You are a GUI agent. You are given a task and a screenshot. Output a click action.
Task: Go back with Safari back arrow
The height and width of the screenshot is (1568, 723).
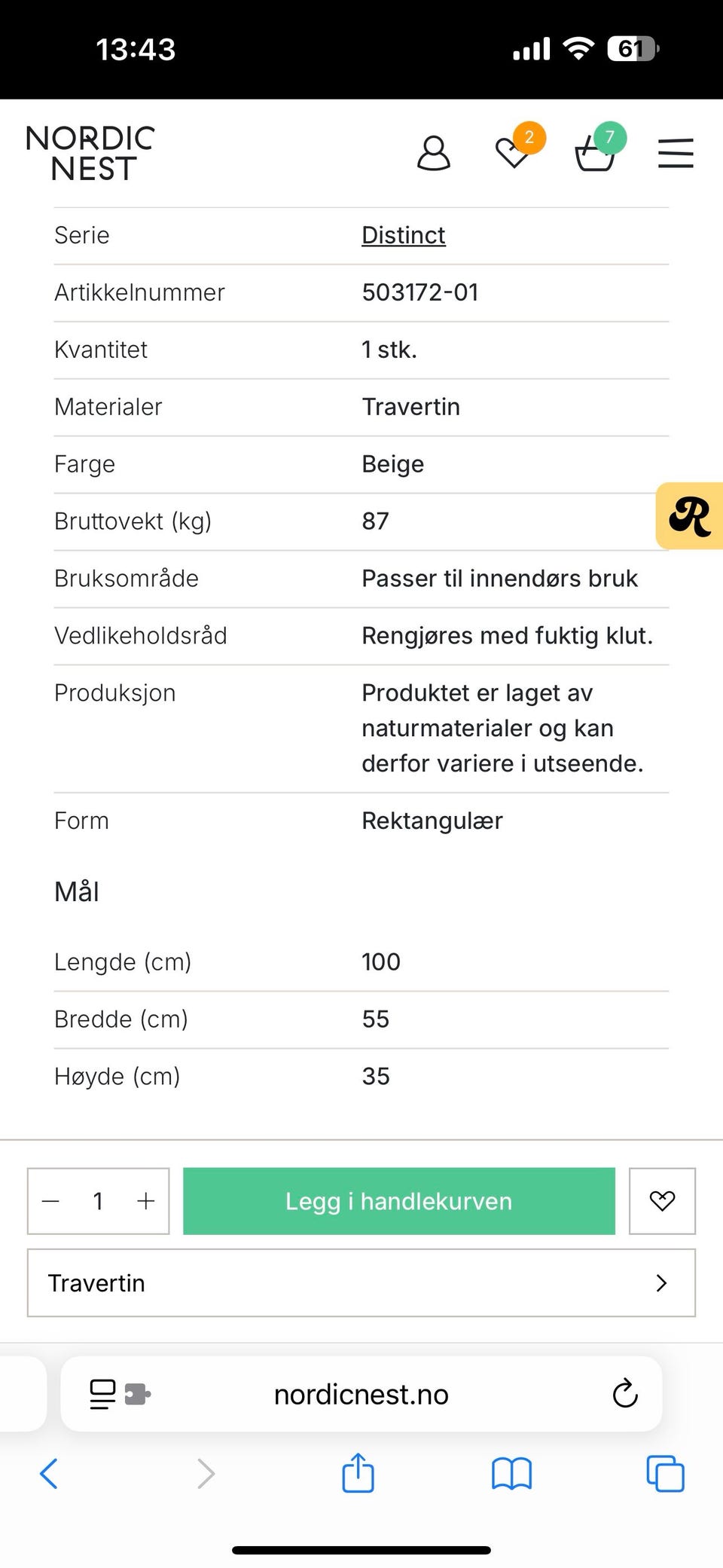49,1474
